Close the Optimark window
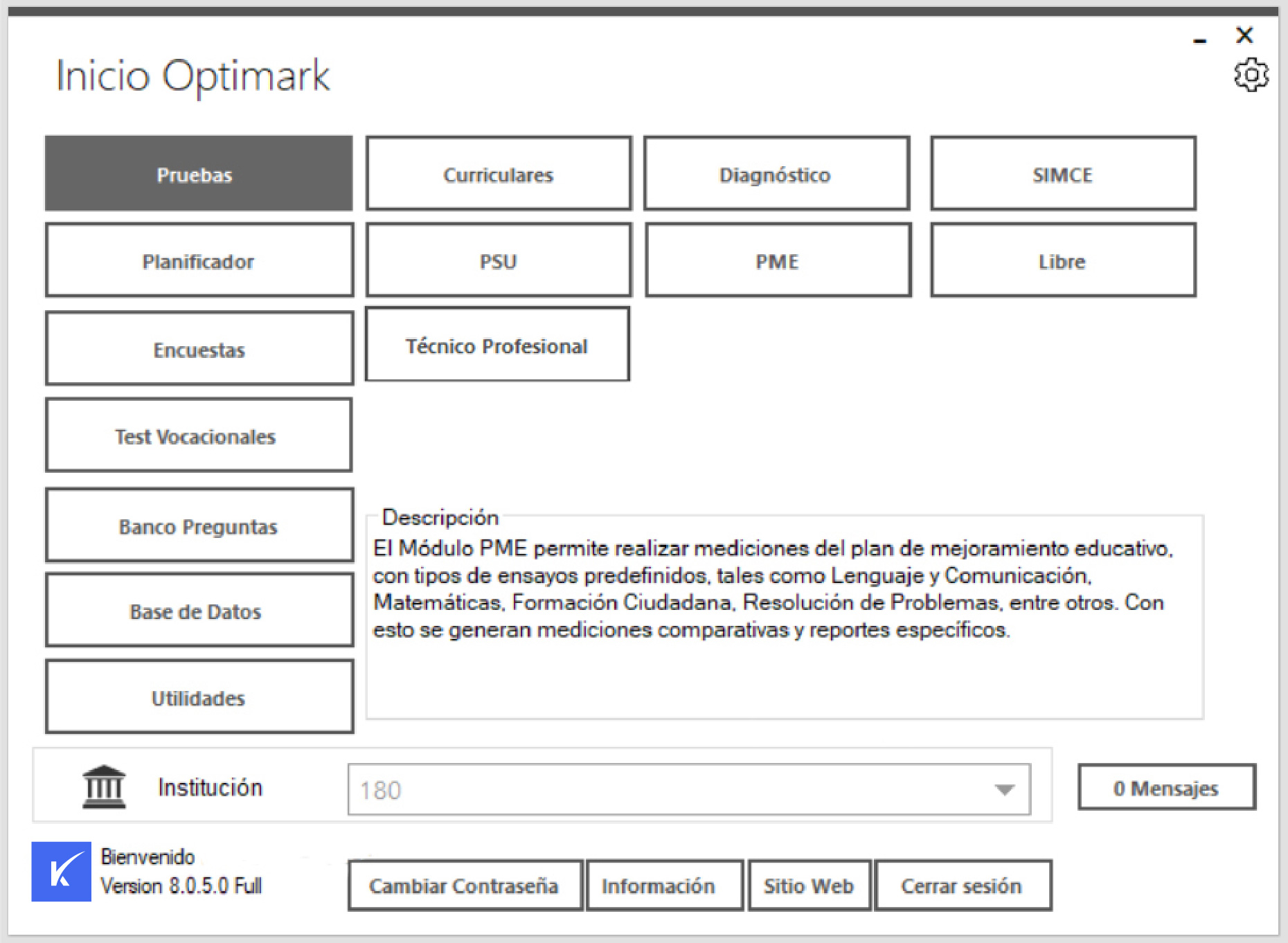This screenshot has width=1288, height=943. pos(1244,35)
